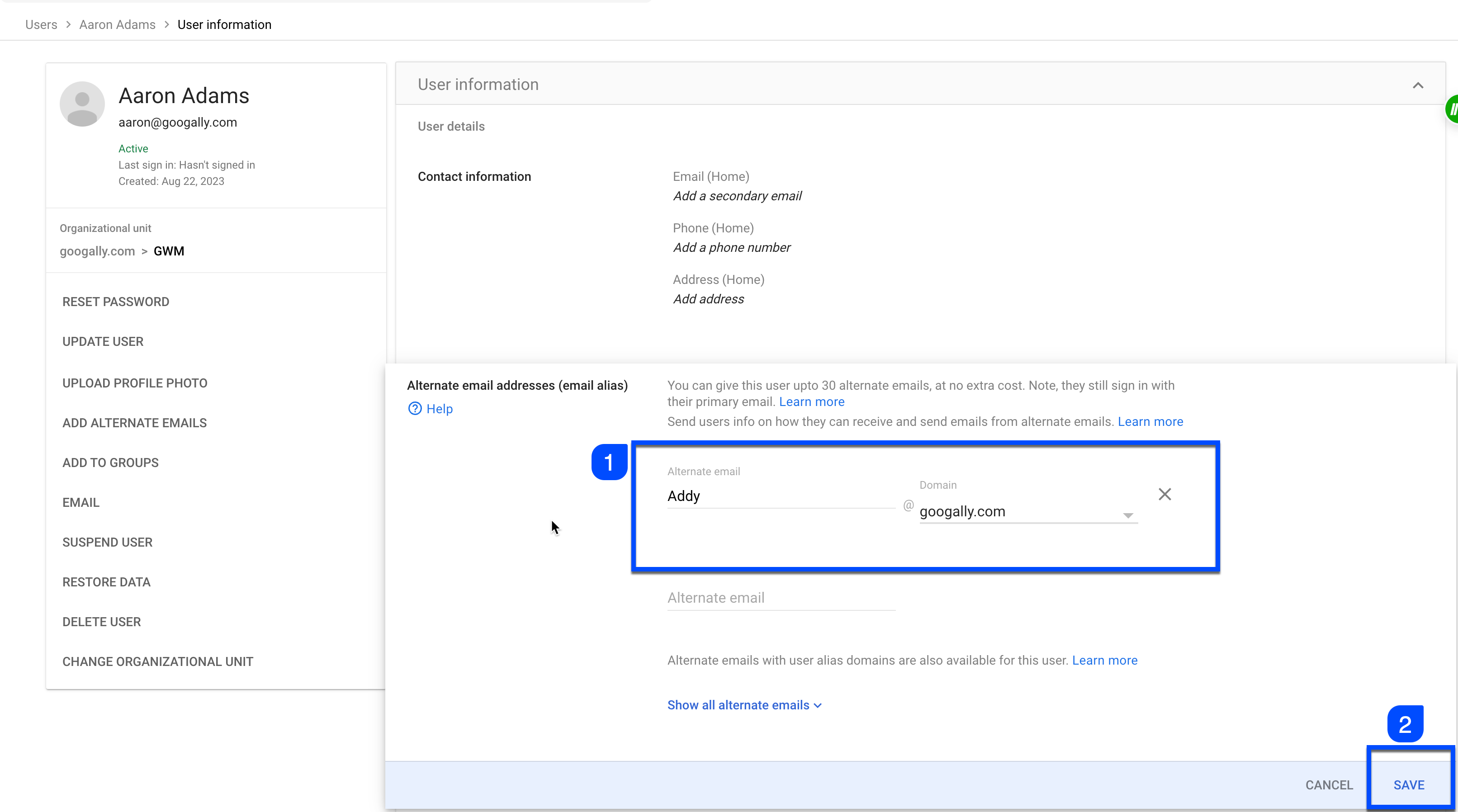Choose DELETE USER action
The width and height of the screenshot is (1458, 812).
pos(101,622)
